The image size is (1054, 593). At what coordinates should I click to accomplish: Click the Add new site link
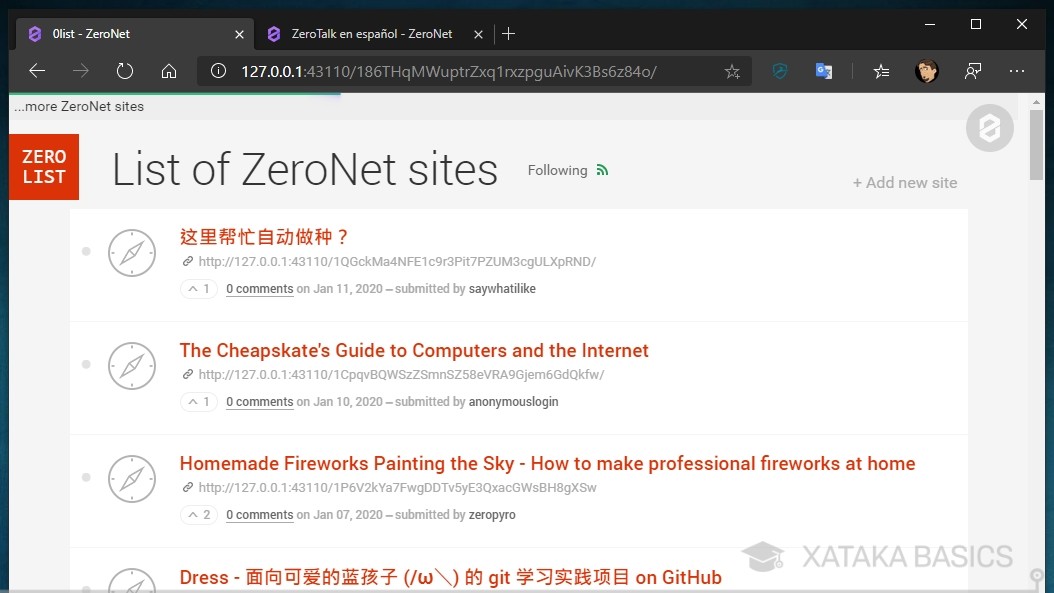[904, 182]
